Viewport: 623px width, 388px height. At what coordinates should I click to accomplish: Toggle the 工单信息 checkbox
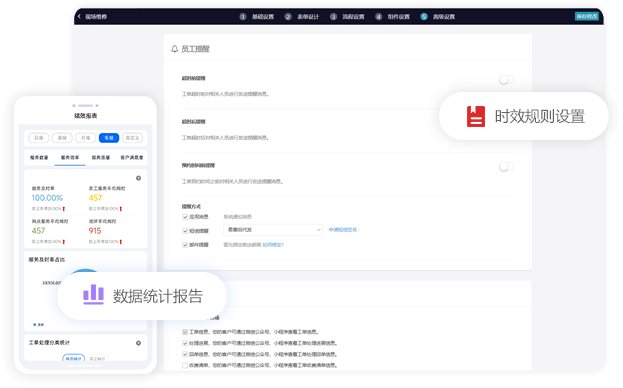coord(185,332)
